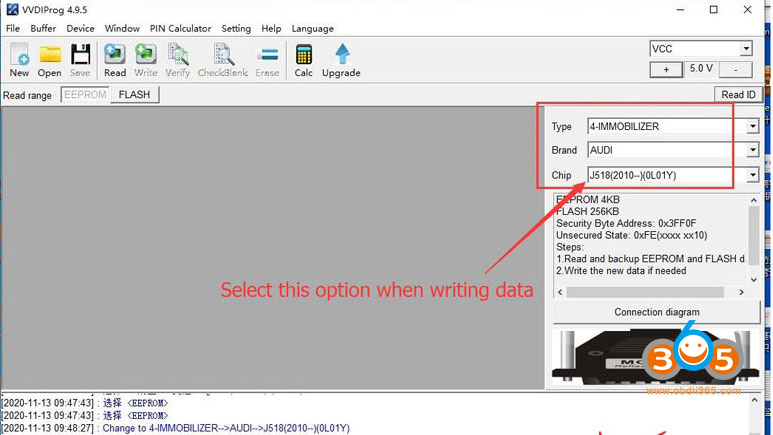Viewport: 773px width, 435px height.
Task: Open a file with the Open icon
Action: coord(50,60)
